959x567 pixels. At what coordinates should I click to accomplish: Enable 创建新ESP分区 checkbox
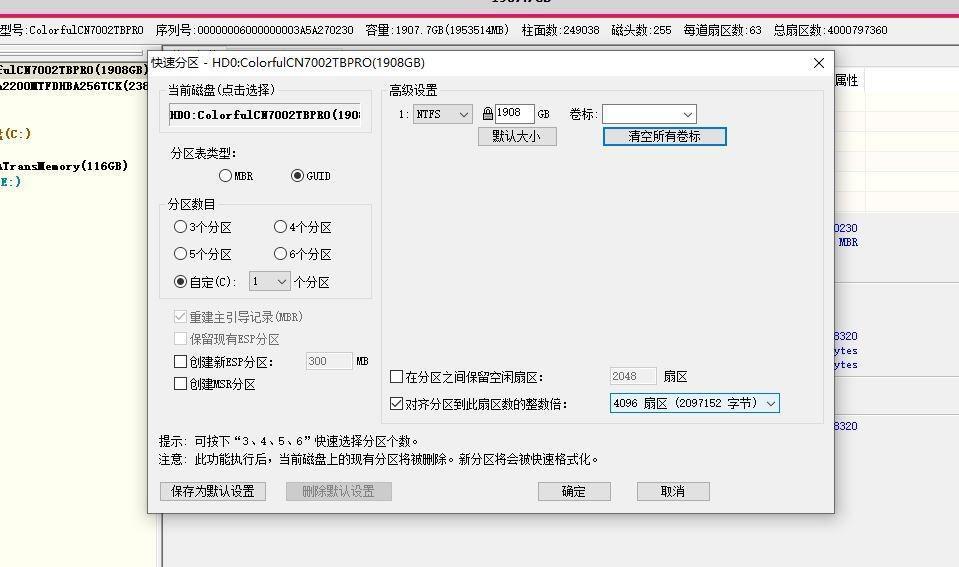180,361
